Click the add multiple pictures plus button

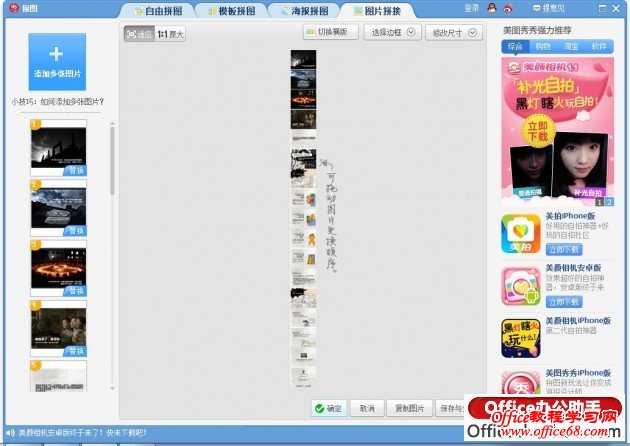pos(57,61)
